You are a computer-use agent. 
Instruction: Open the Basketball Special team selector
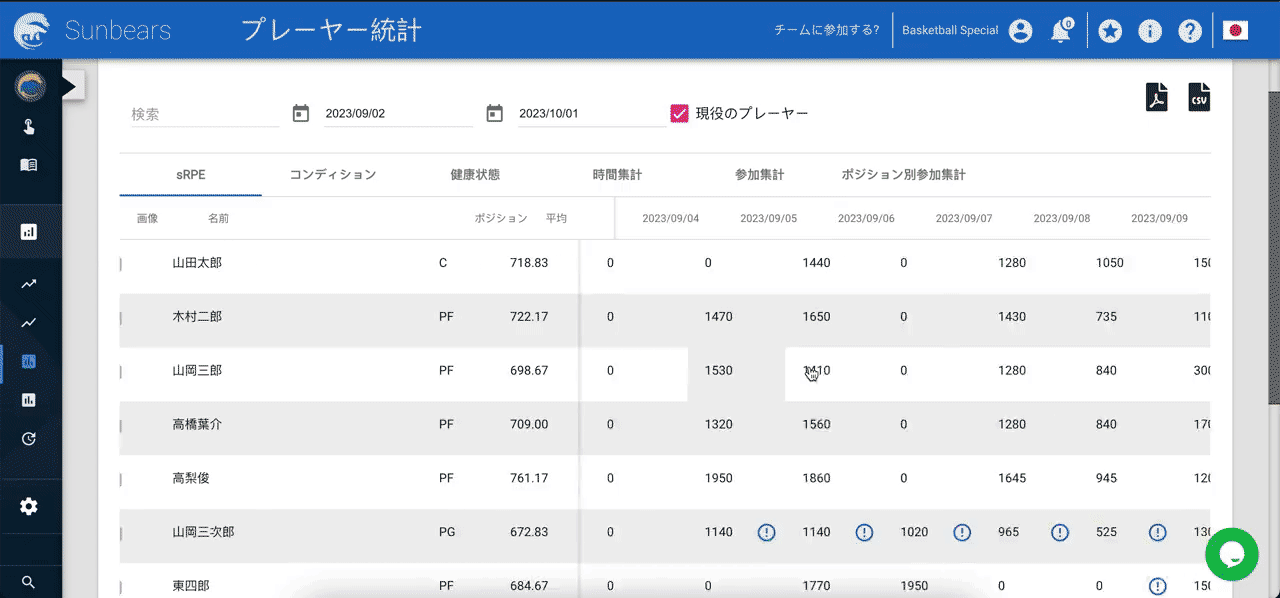pyautogui.click(x=948, y=31)
